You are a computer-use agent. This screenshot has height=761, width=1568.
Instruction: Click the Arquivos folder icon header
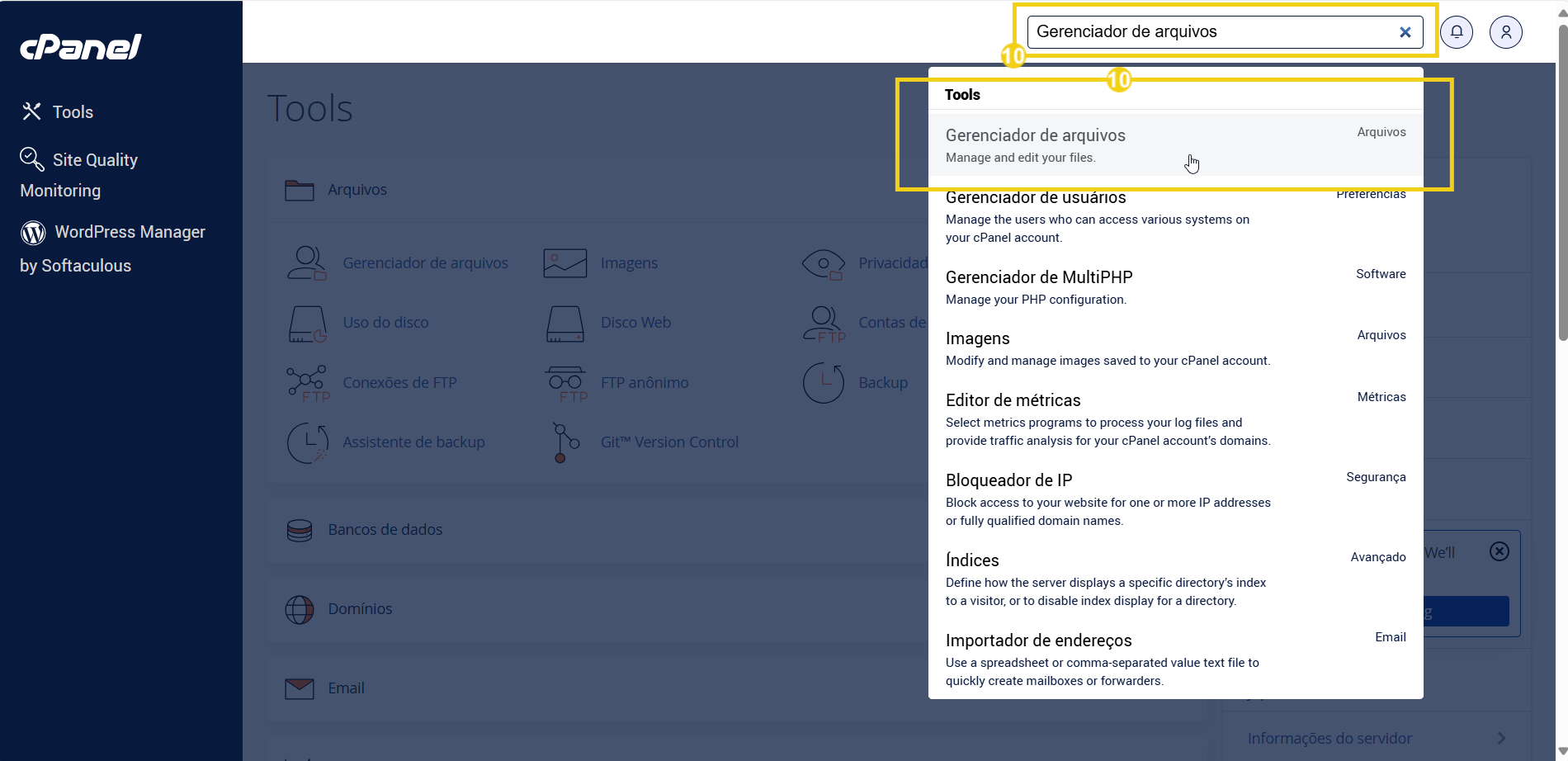point(300,190)
